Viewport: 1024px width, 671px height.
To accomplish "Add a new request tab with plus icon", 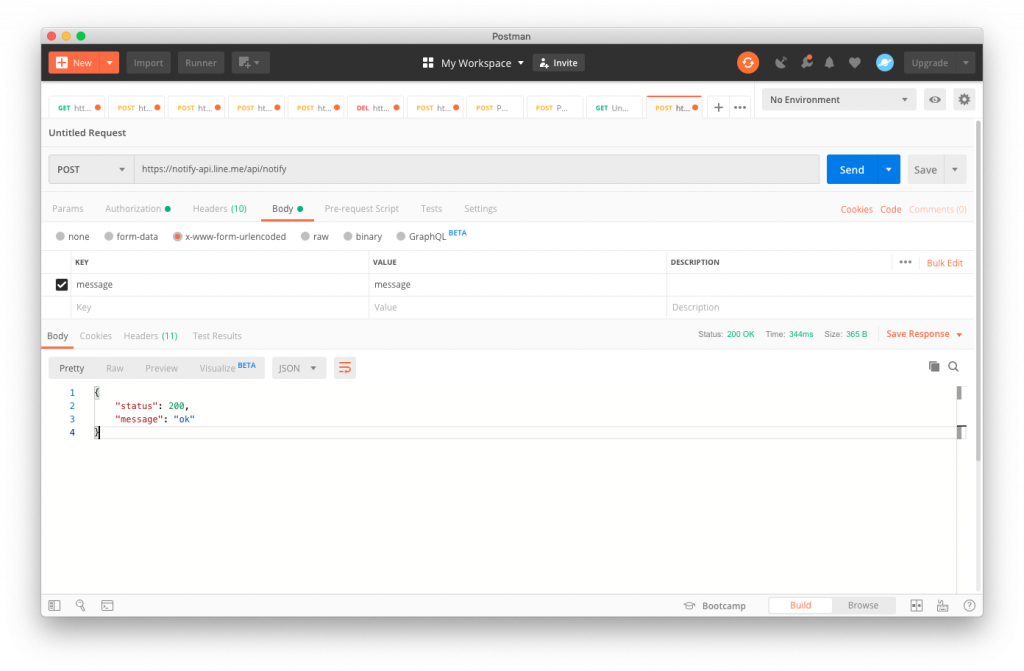I will click(718, 107).
